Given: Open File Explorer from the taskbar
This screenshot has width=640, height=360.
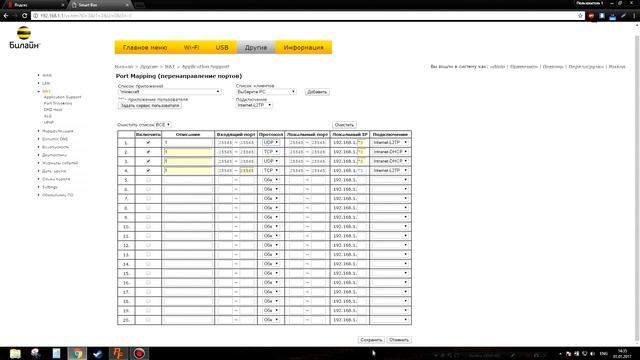Looking at the screenshot, I should [15, 353].
